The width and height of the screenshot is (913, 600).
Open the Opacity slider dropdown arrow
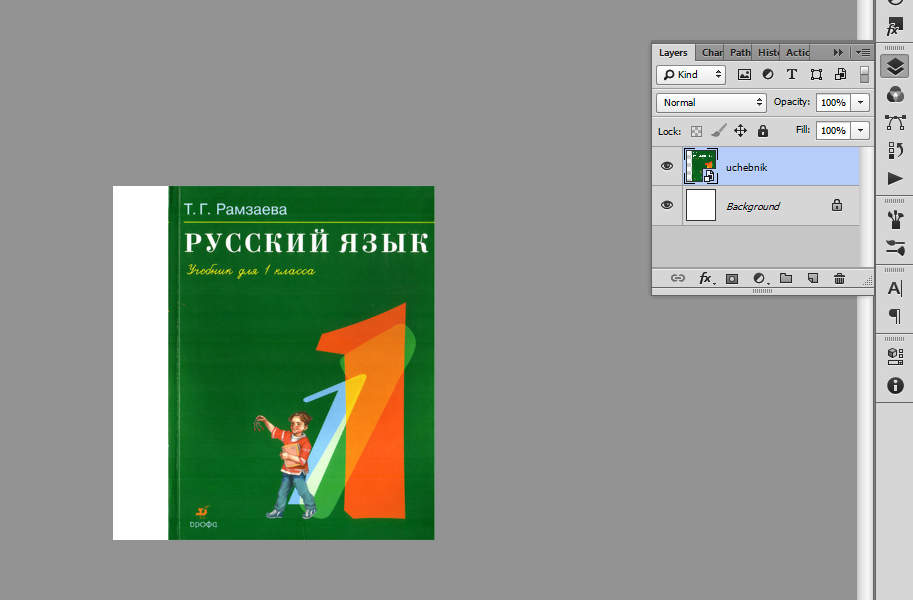860,103
